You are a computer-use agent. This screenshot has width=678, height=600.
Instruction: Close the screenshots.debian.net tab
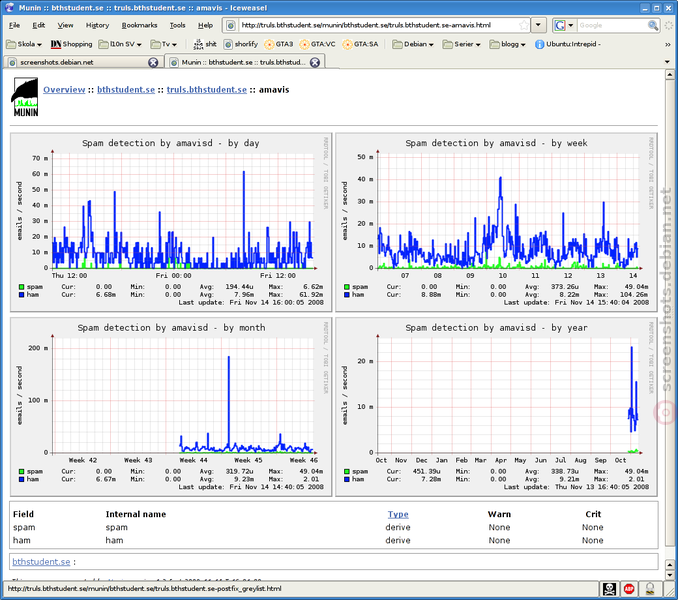[x=153, y=62]
